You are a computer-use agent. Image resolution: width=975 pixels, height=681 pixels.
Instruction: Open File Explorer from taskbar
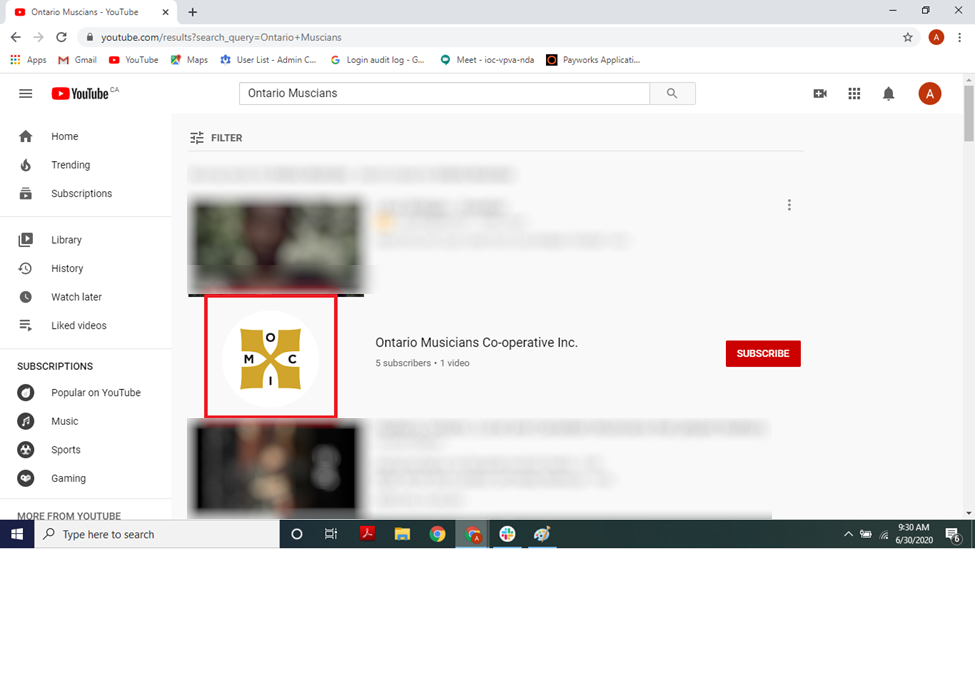point(402,534)
